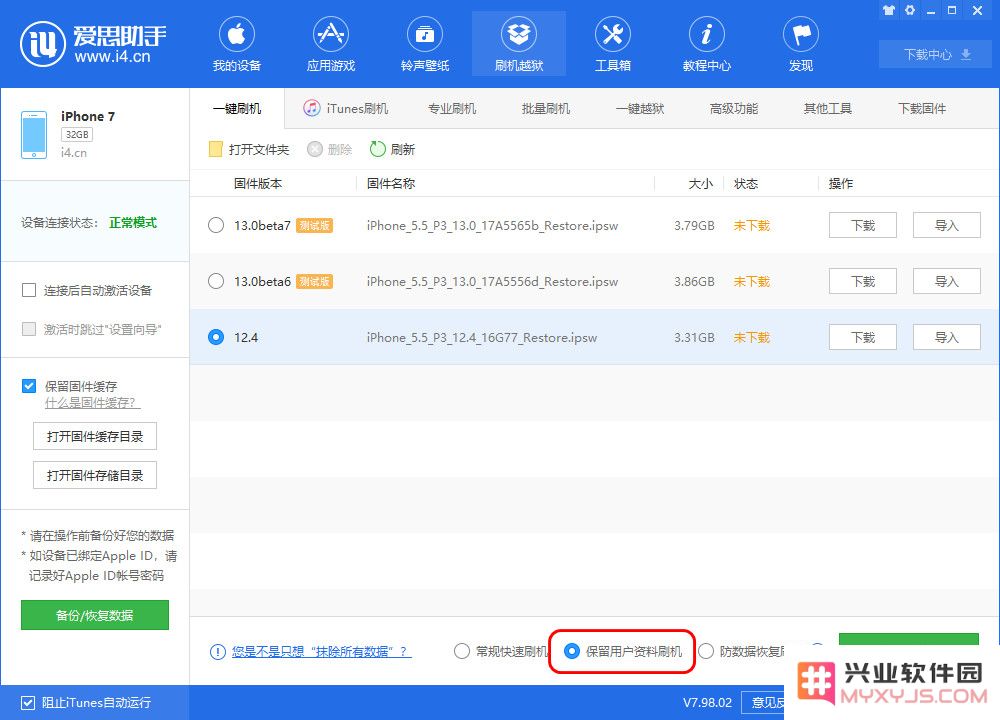Open 我的设备 (My Device) section
Image resolution: width=1000 pixels, height=720 pixels.
click(x=237, y=44)
